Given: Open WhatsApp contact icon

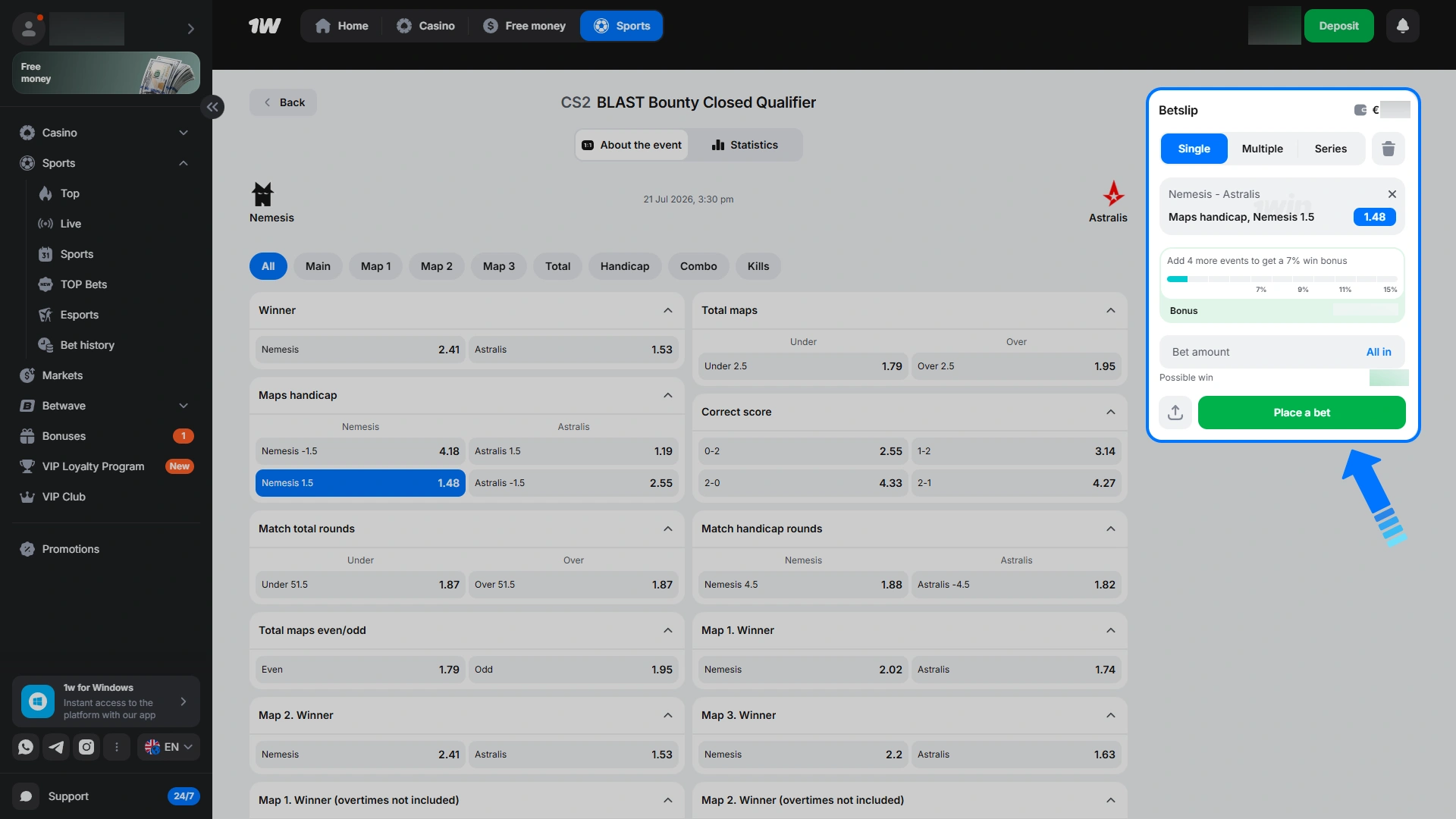Looking at the screenshot, I should tap(26, 747).
